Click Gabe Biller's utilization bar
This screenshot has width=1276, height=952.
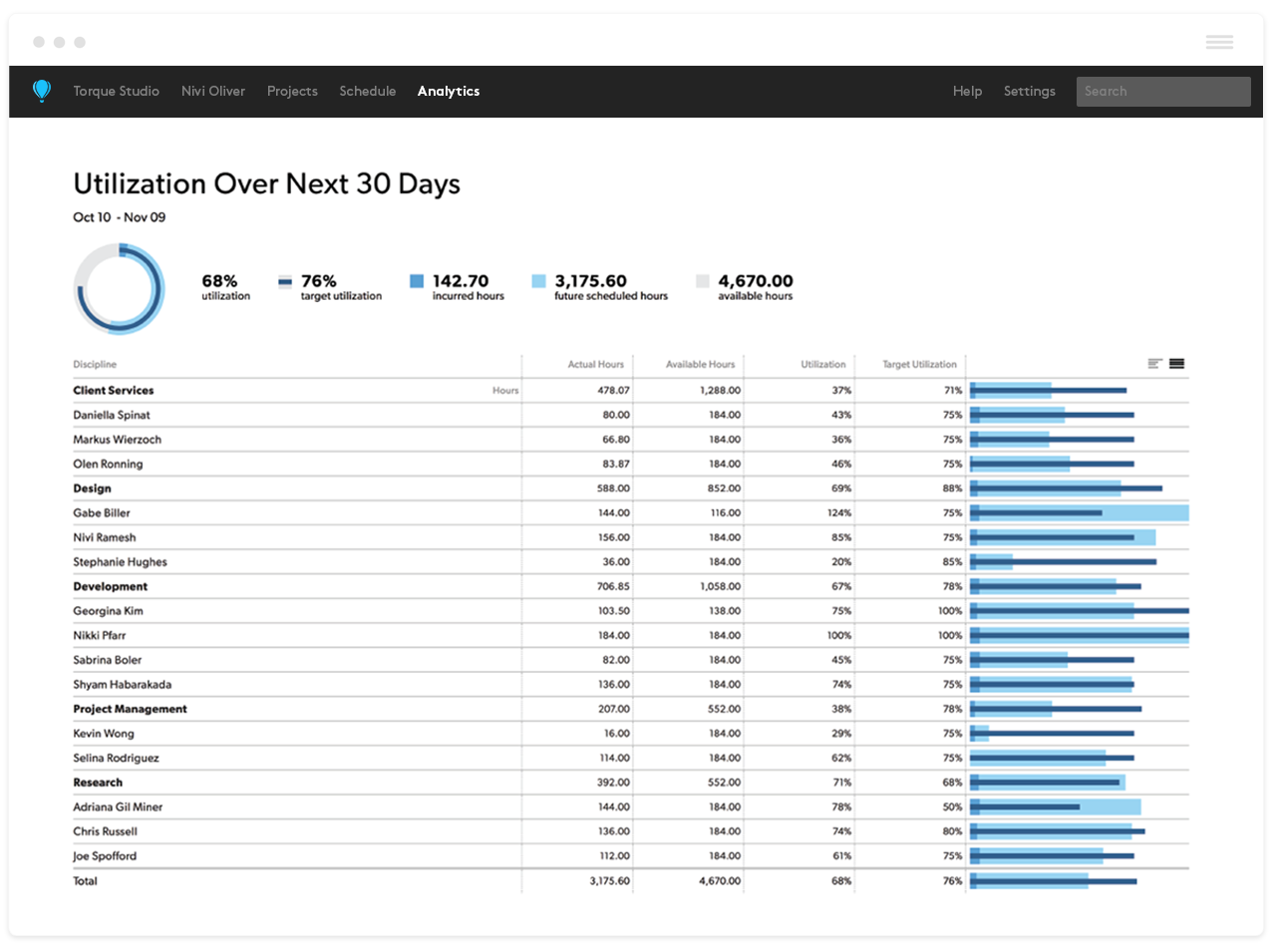pyautogui.click(x=1077, y=512)
